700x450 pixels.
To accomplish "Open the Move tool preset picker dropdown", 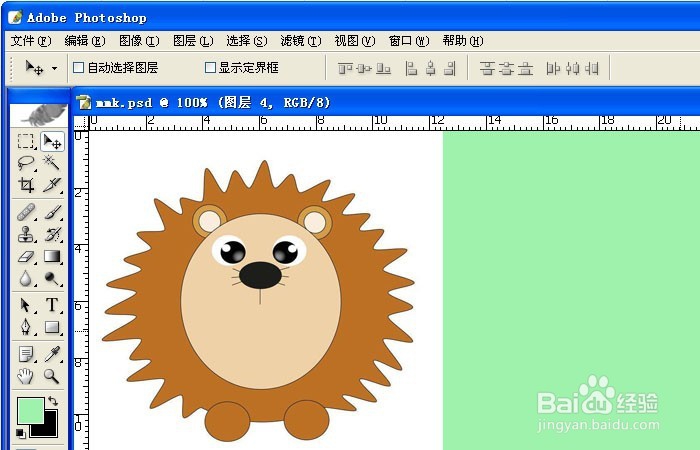I will pos(54,68).
